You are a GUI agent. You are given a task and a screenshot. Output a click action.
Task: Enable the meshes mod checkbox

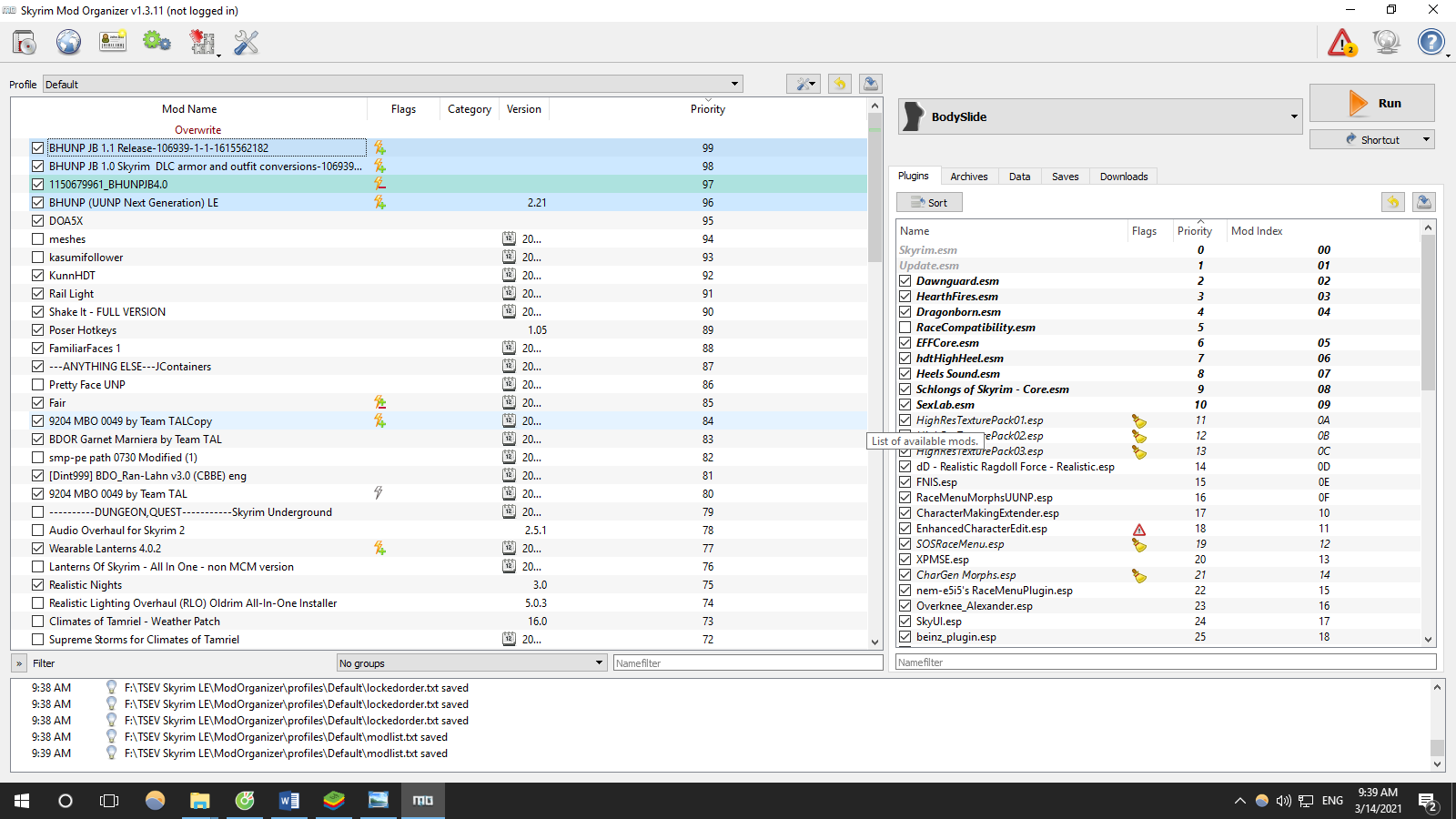click(37, 238)
